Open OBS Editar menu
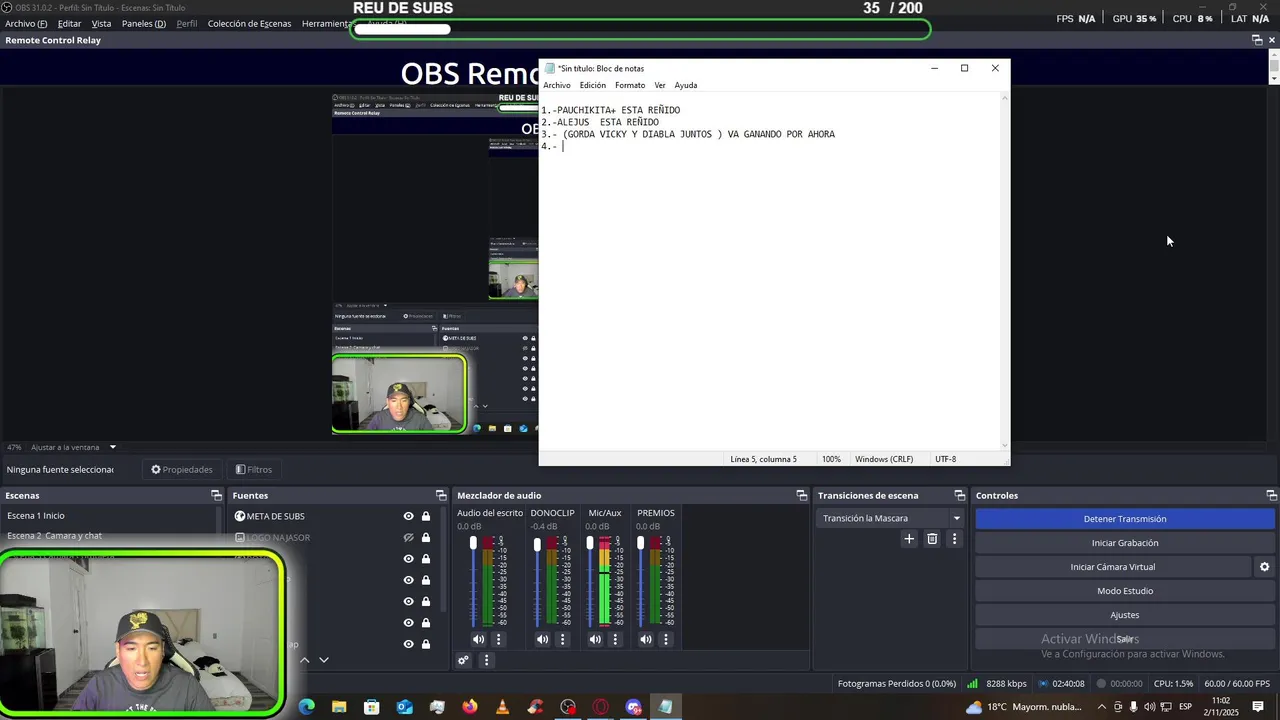 (69, 23)
